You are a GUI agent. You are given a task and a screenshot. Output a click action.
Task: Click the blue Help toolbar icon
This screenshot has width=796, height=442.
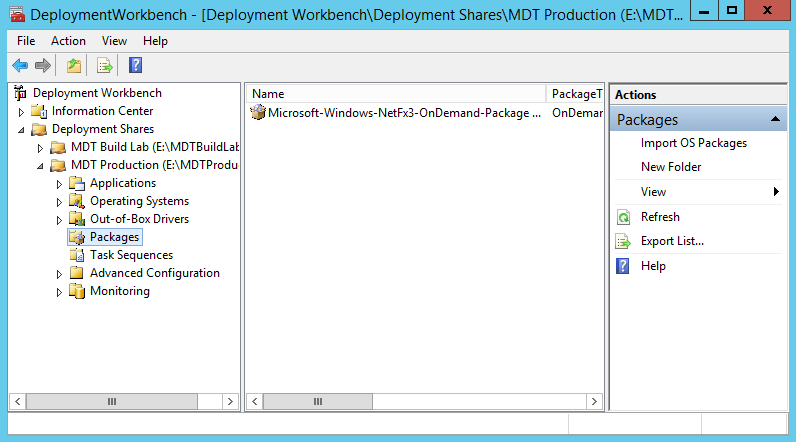pos(135,66)
